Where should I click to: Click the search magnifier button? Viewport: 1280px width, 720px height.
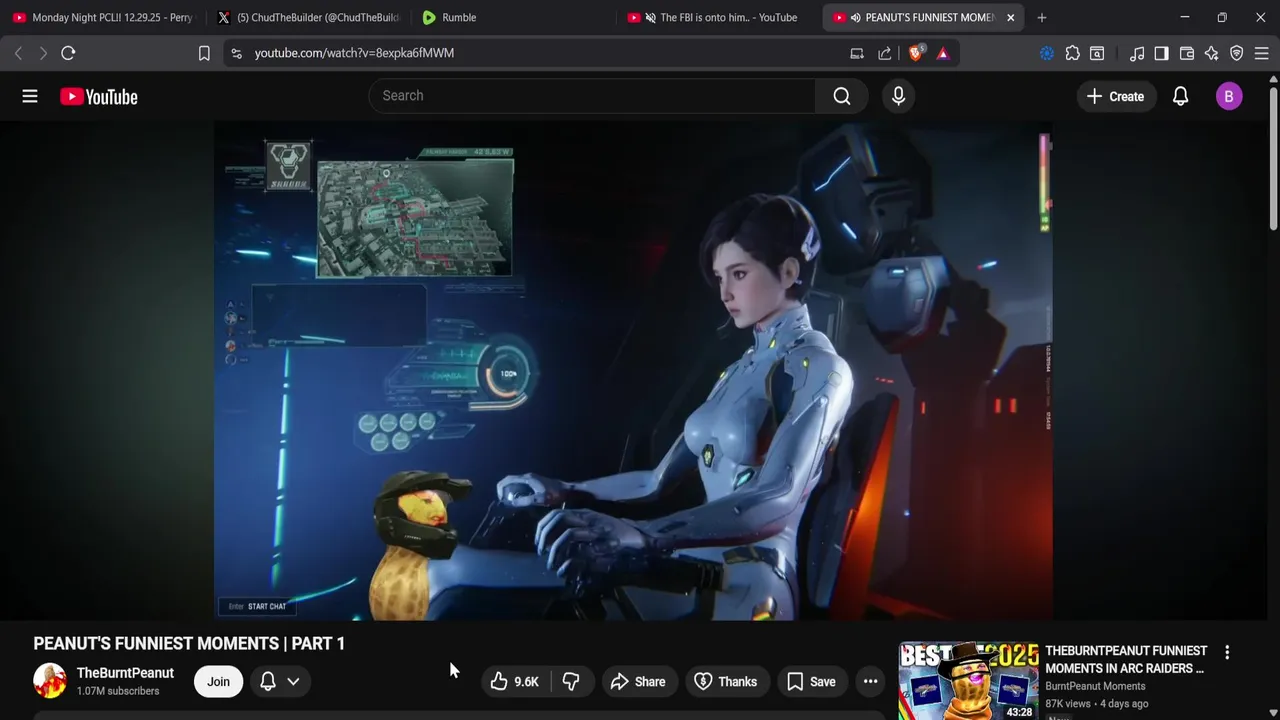(x=842, y=96)
